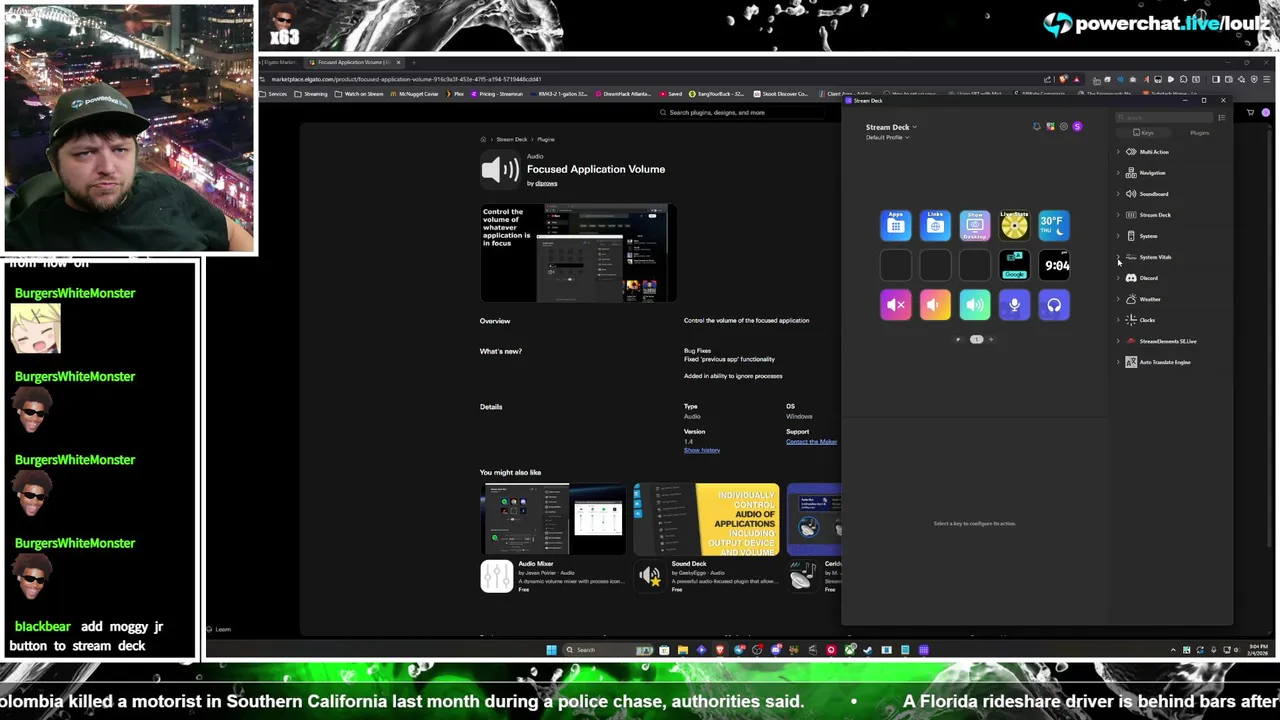Select the 30°F weather key
The width and height of the screenshot is (1280, 720).
1054,225
